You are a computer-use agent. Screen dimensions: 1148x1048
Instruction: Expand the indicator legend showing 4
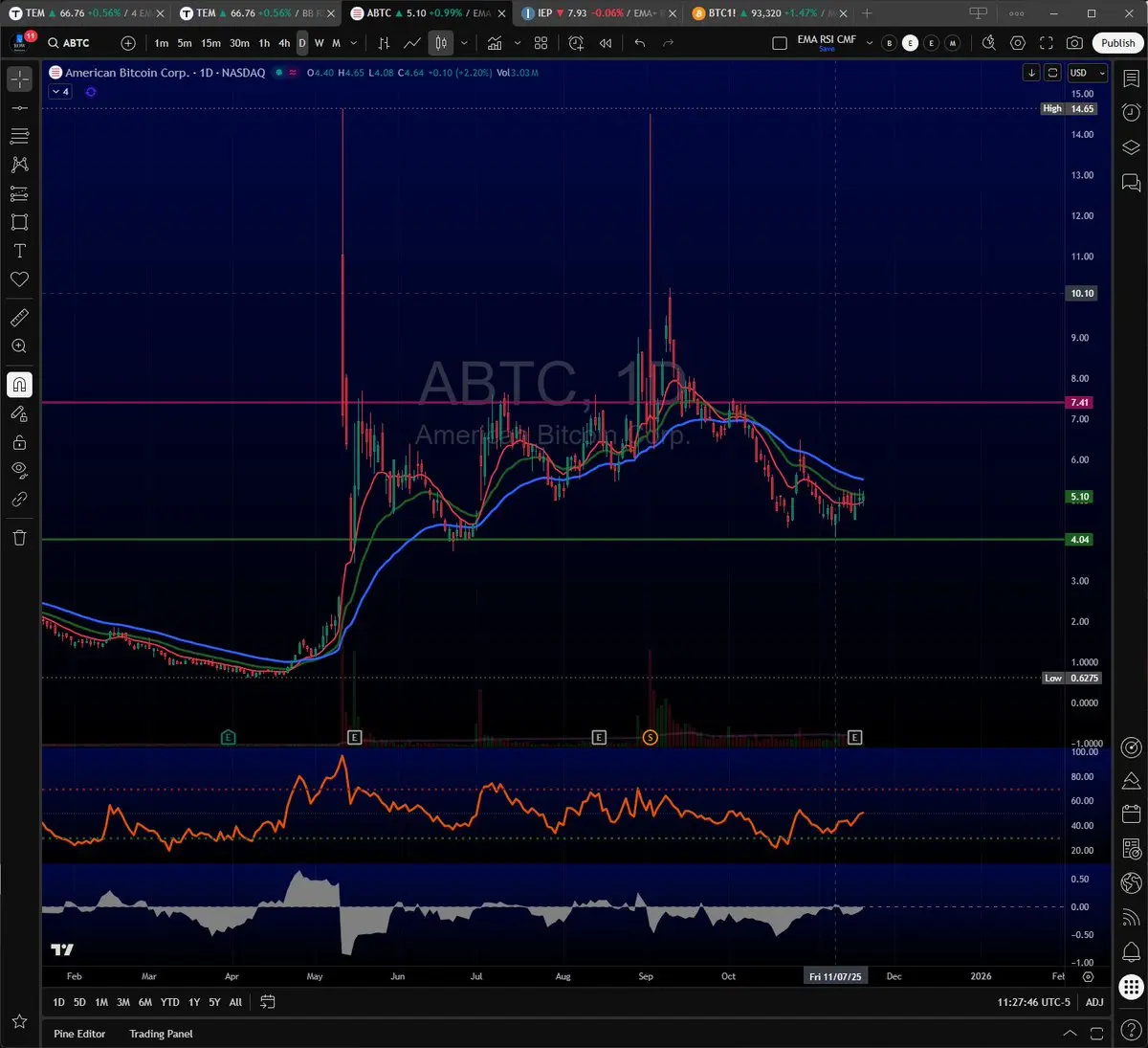click(x=60, y=92)
